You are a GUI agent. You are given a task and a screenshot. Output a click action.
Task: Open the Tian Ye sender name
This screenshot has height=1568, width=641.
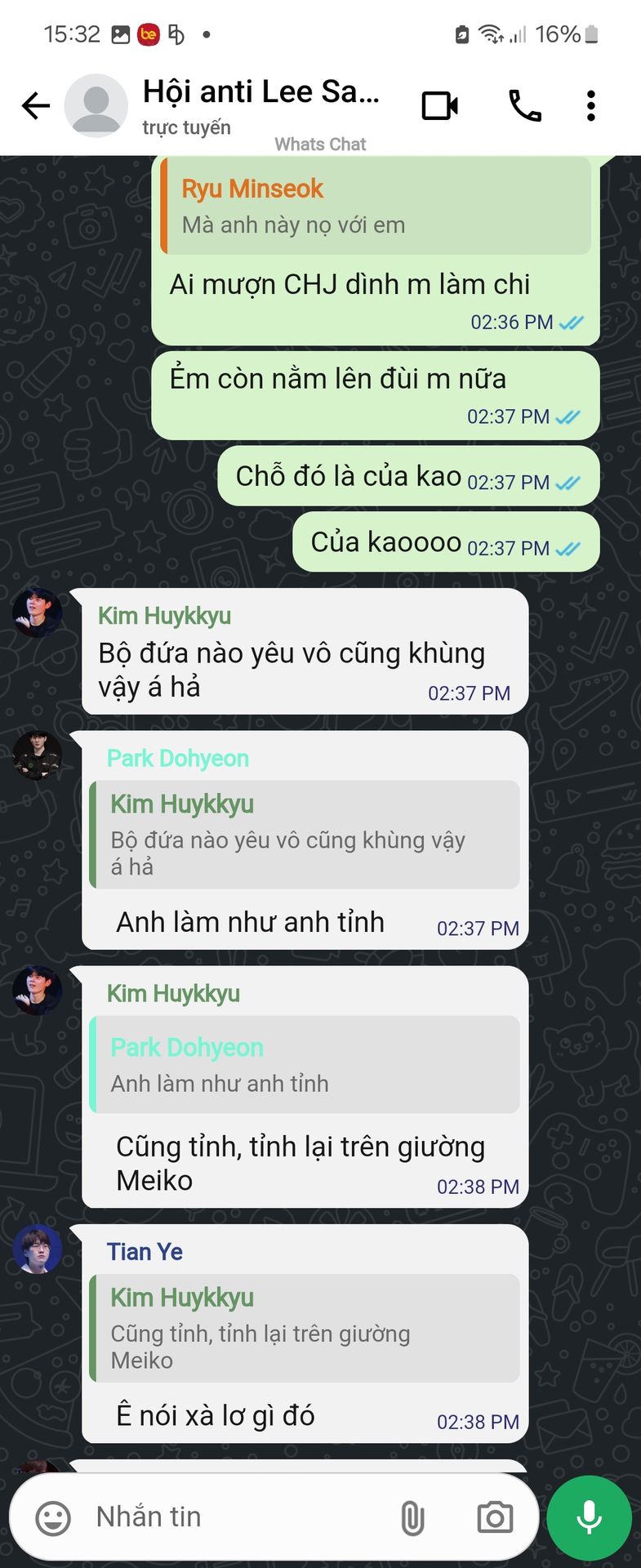pos(145,1252)
